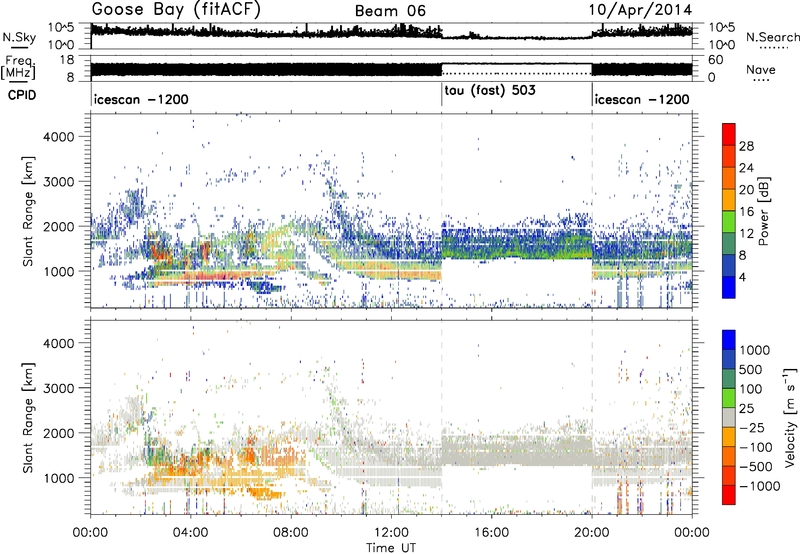
Task: Click the red bottom of the Velocity color bar
Action: 729,495
